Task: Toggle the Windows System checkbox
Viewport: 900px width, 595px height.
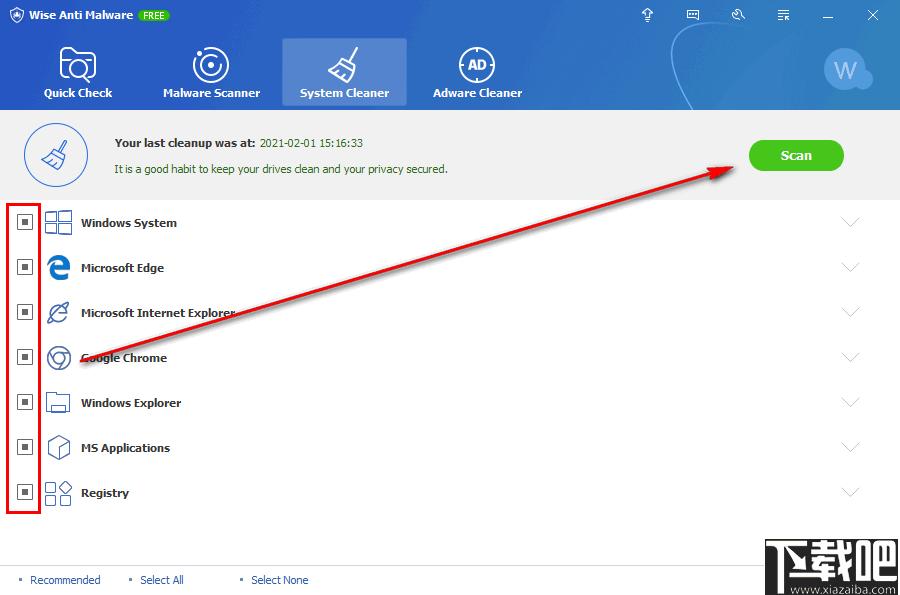Action: (25, 222)
